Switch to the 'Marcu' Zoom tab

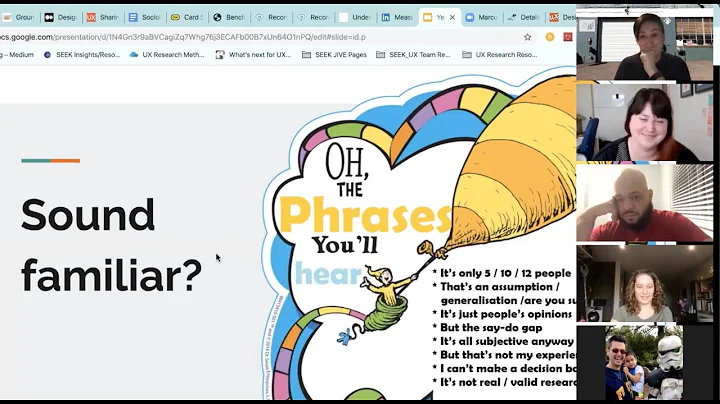(x=481, y=17)
